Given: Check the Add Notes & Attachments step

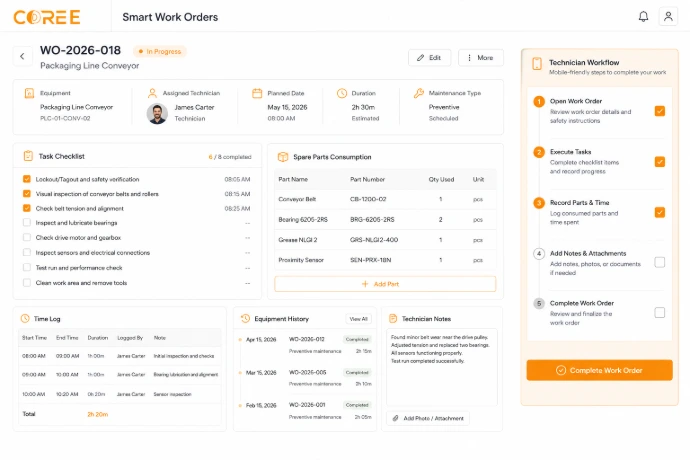Looking at the screenshot, I should 660,262.
